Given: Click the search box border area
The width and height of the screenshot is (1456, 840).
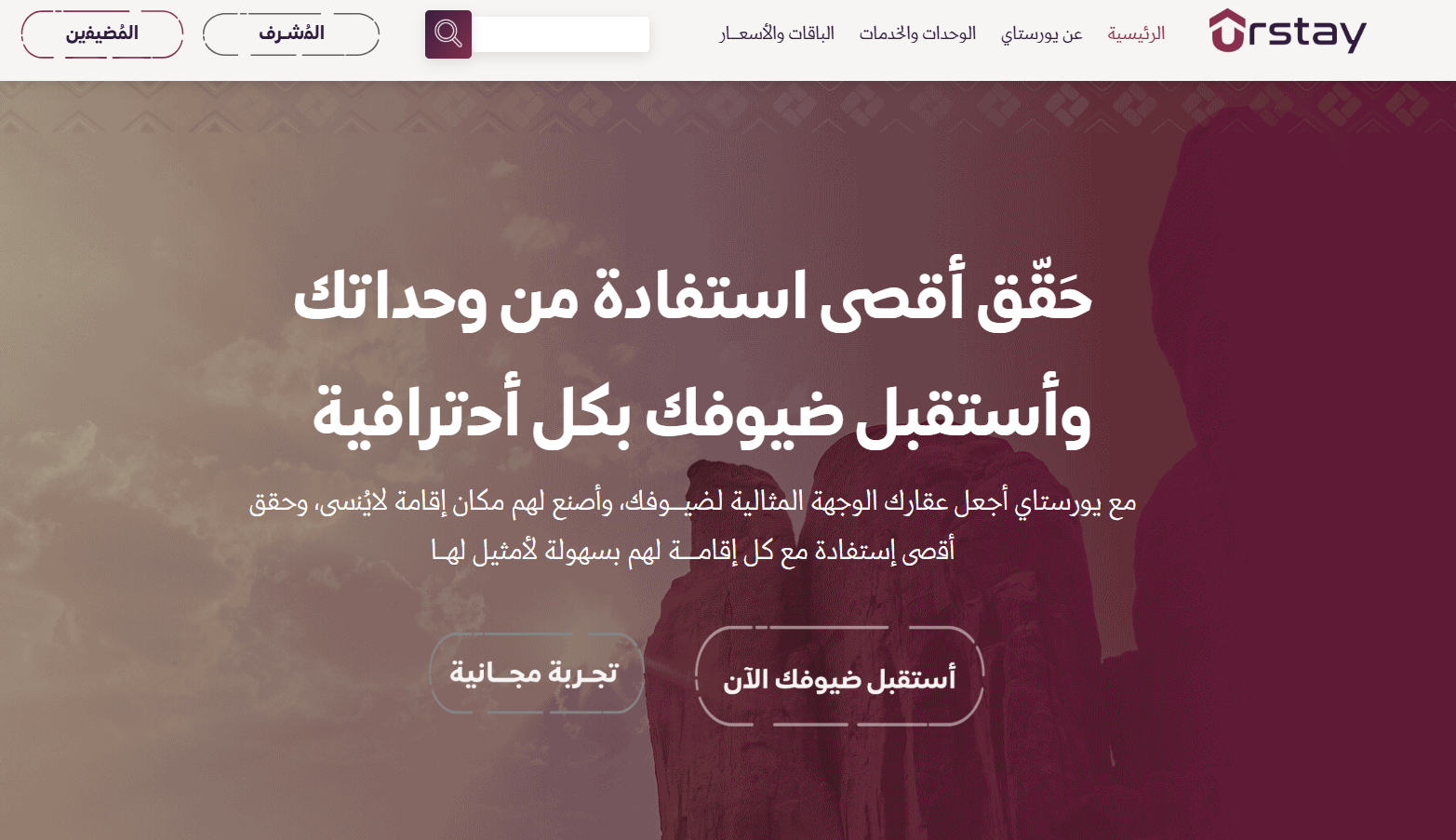Looking at the screenshot, I should click(647, 33).
